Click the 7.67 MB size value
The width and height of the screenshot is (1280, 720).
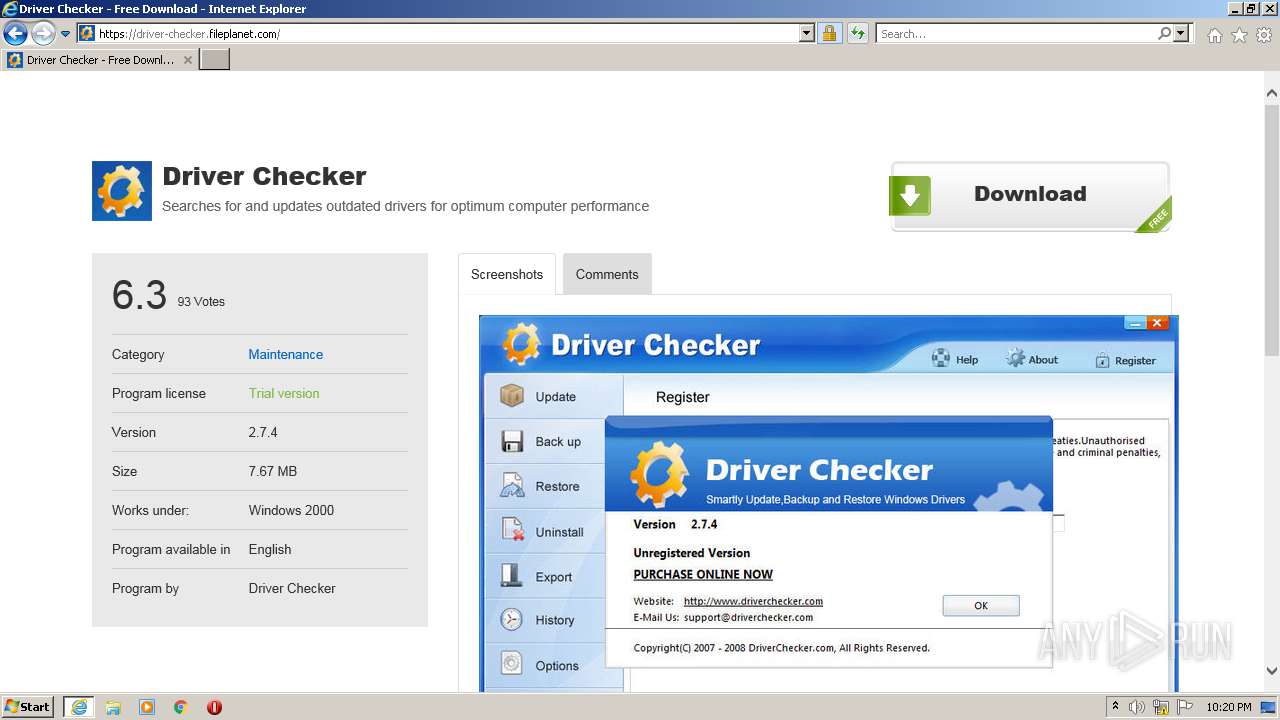[x=273, y=471]
